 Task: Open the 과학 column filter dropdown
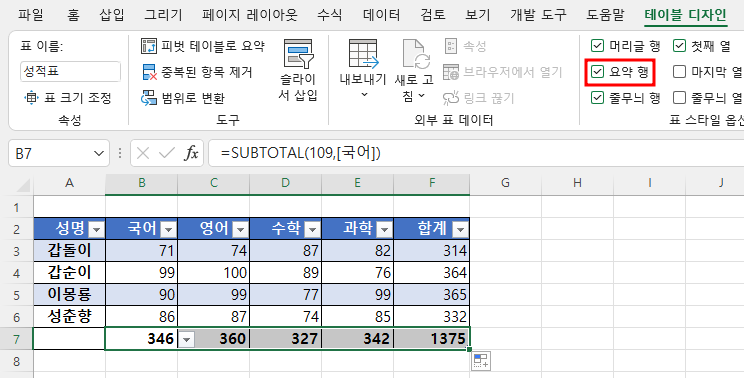coord(384,230)
